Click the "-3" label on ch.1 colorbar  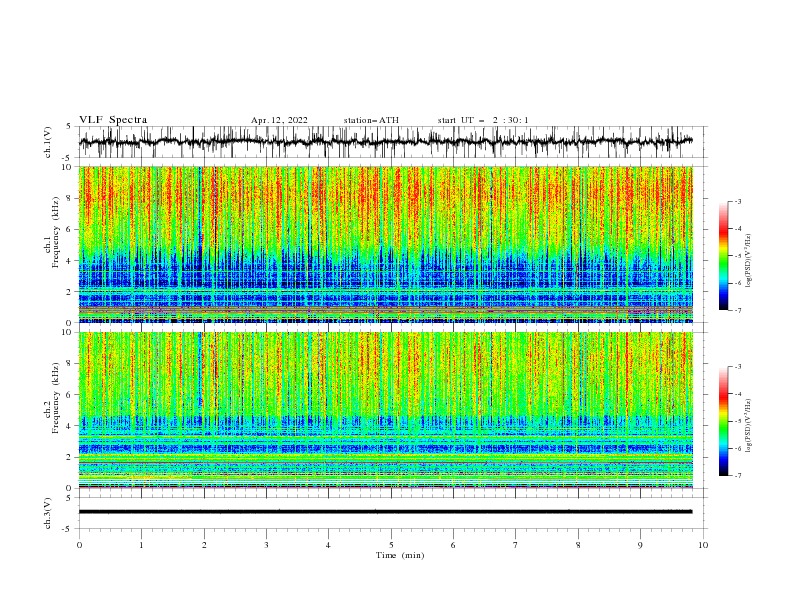point(738,202)
